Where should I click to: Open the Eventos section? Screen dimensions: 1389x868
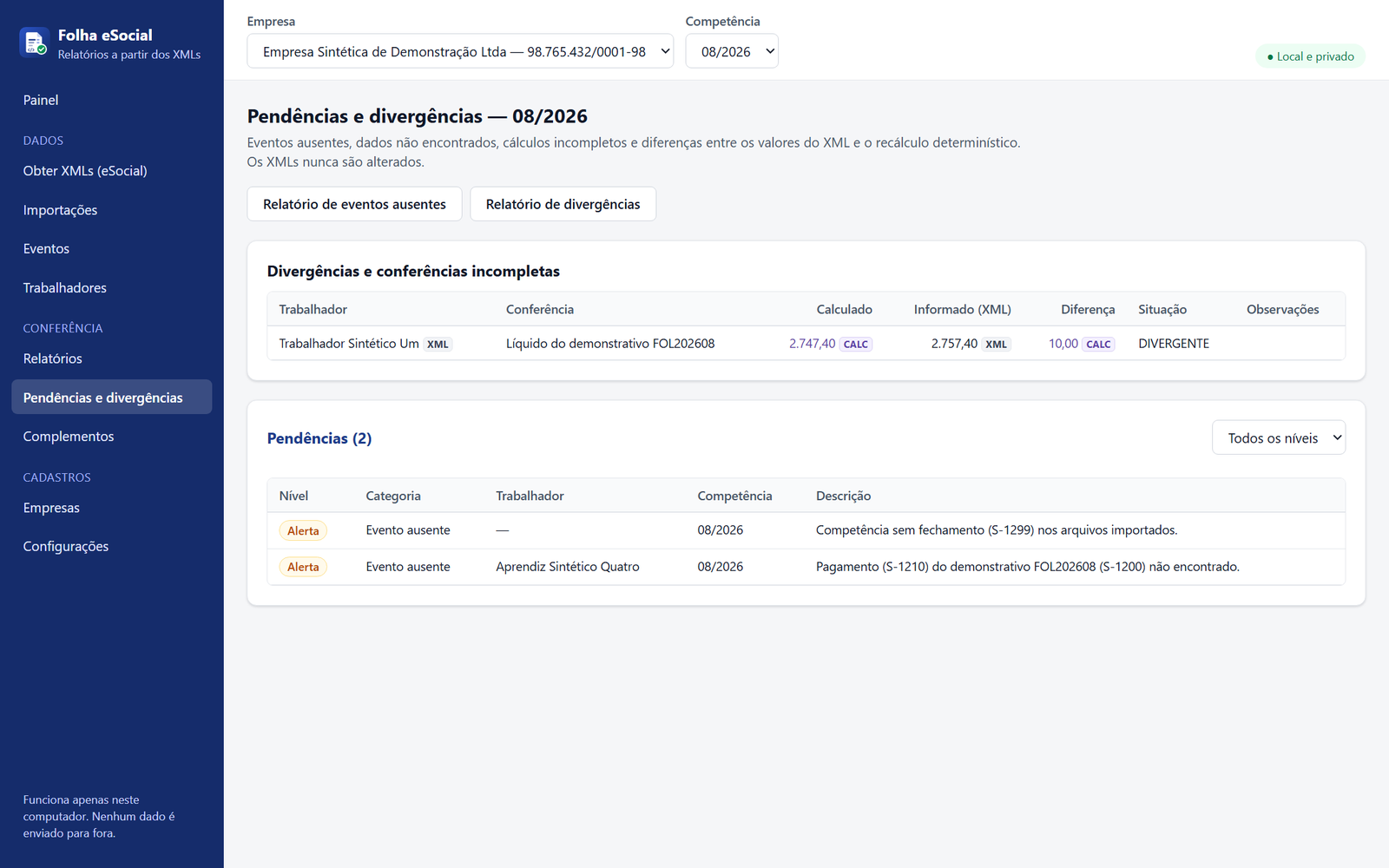[46, 249]
